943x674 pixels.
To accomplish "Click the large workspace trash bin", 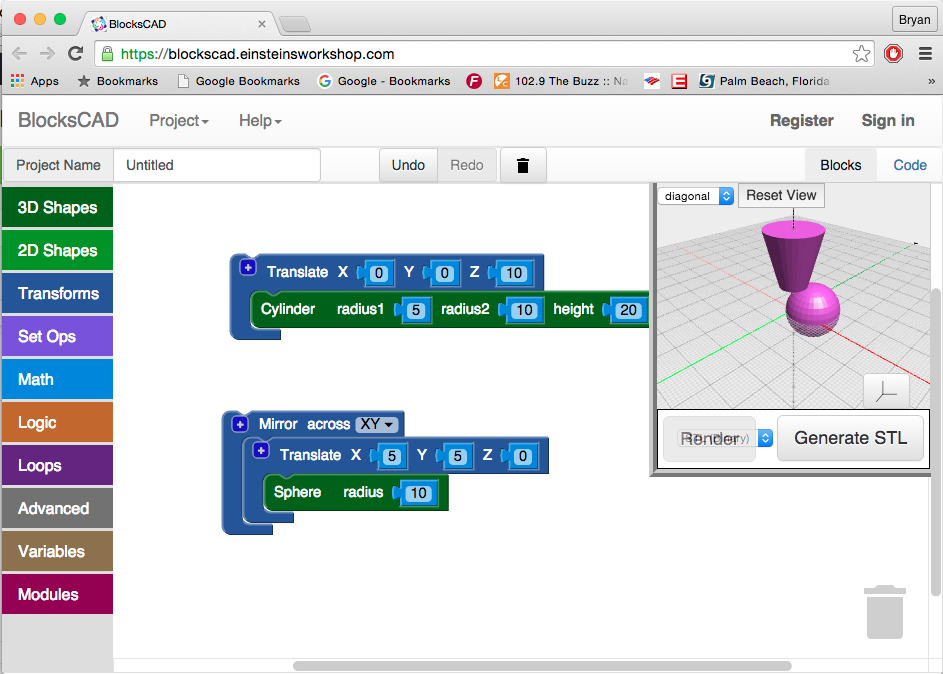I will (x=885, y=612).
